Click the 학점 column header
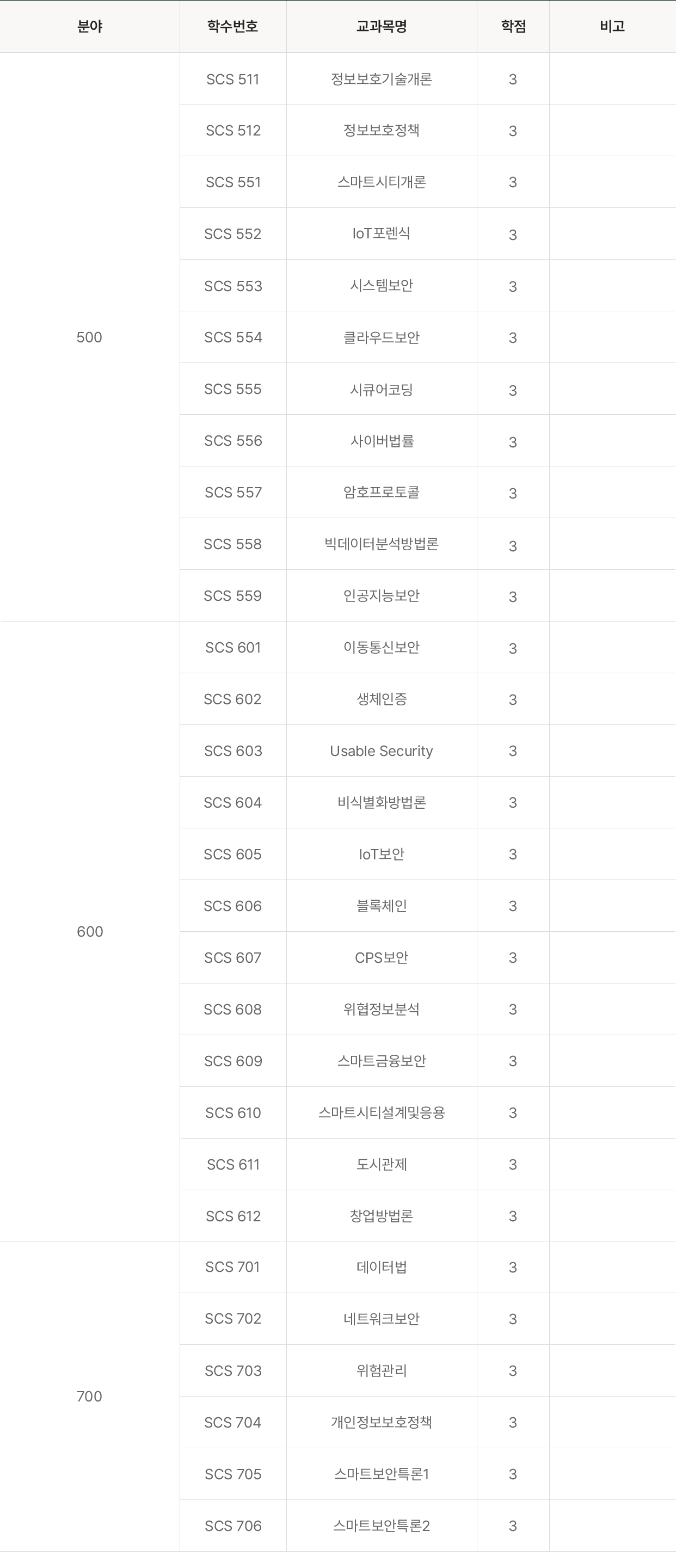This screenshot has width=676, height=1568. [513, 26]
